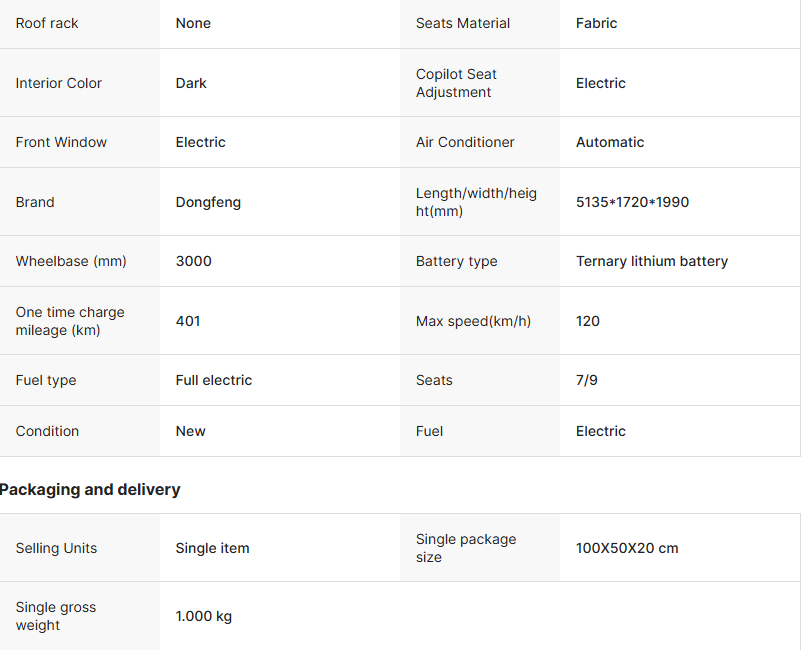Select the '1.000 kg' weight value

click(204, 616)
